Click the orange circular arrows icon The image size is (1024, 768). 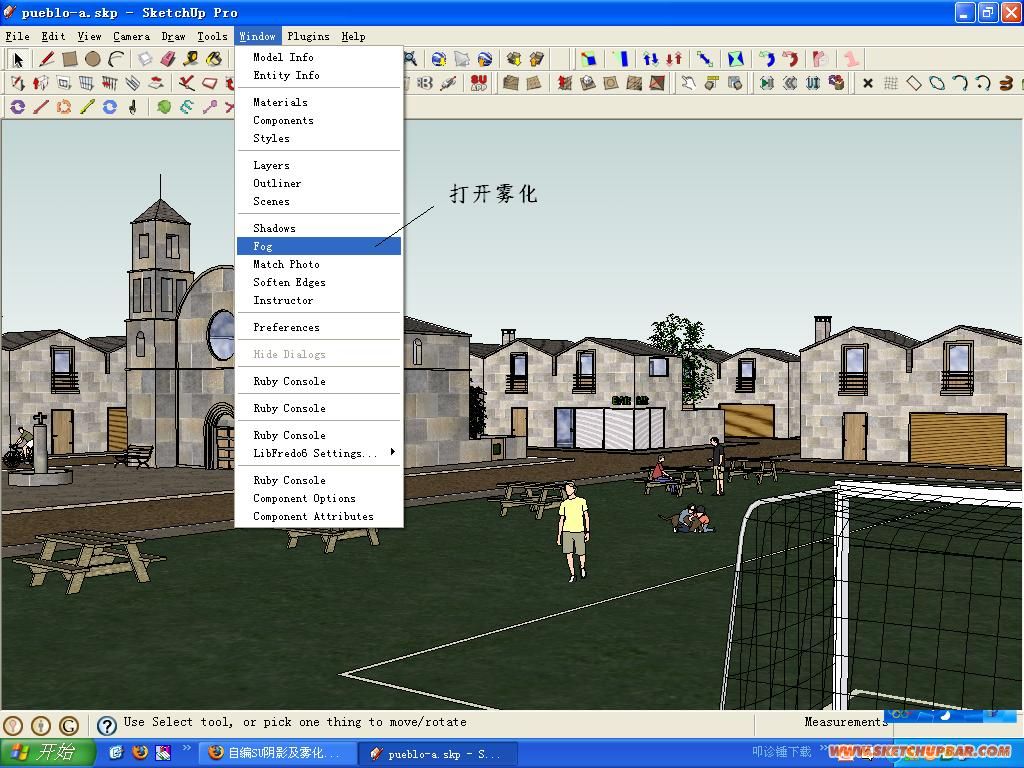(x=64, y=106)
